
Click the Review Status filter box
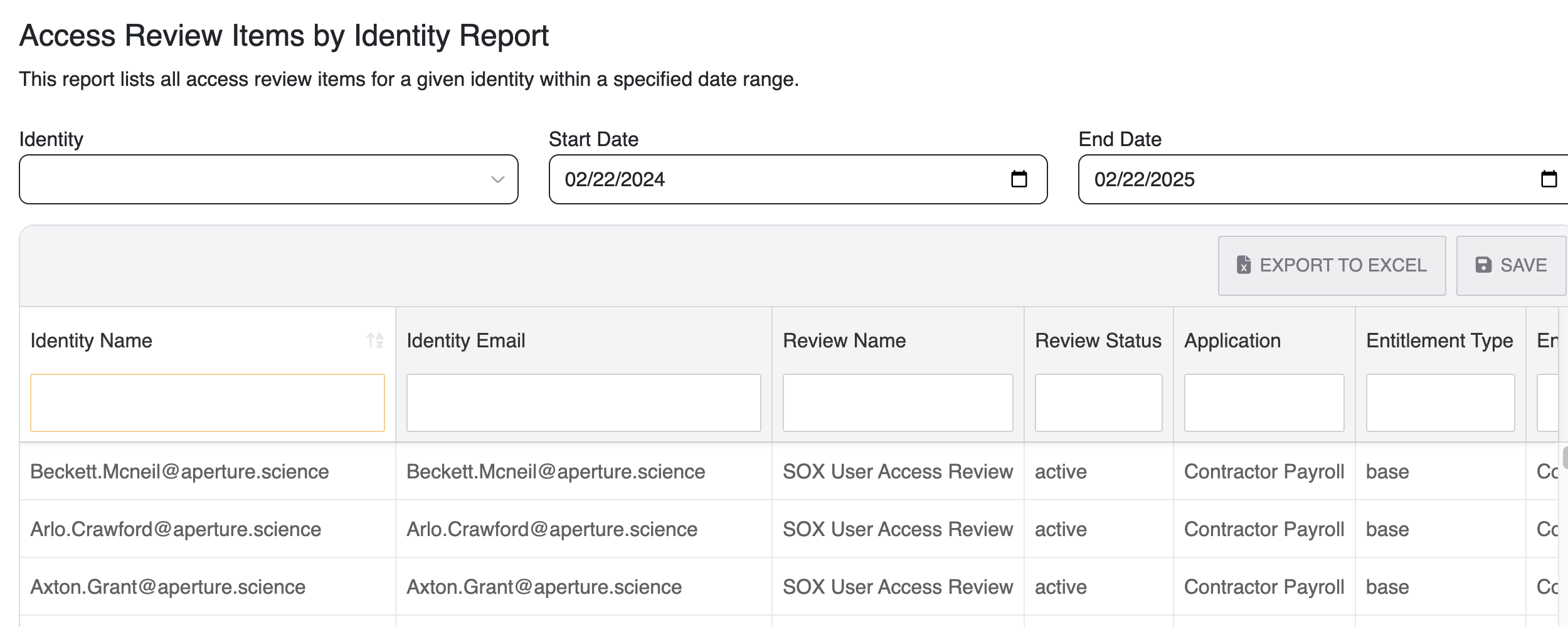pos(1098,403)
